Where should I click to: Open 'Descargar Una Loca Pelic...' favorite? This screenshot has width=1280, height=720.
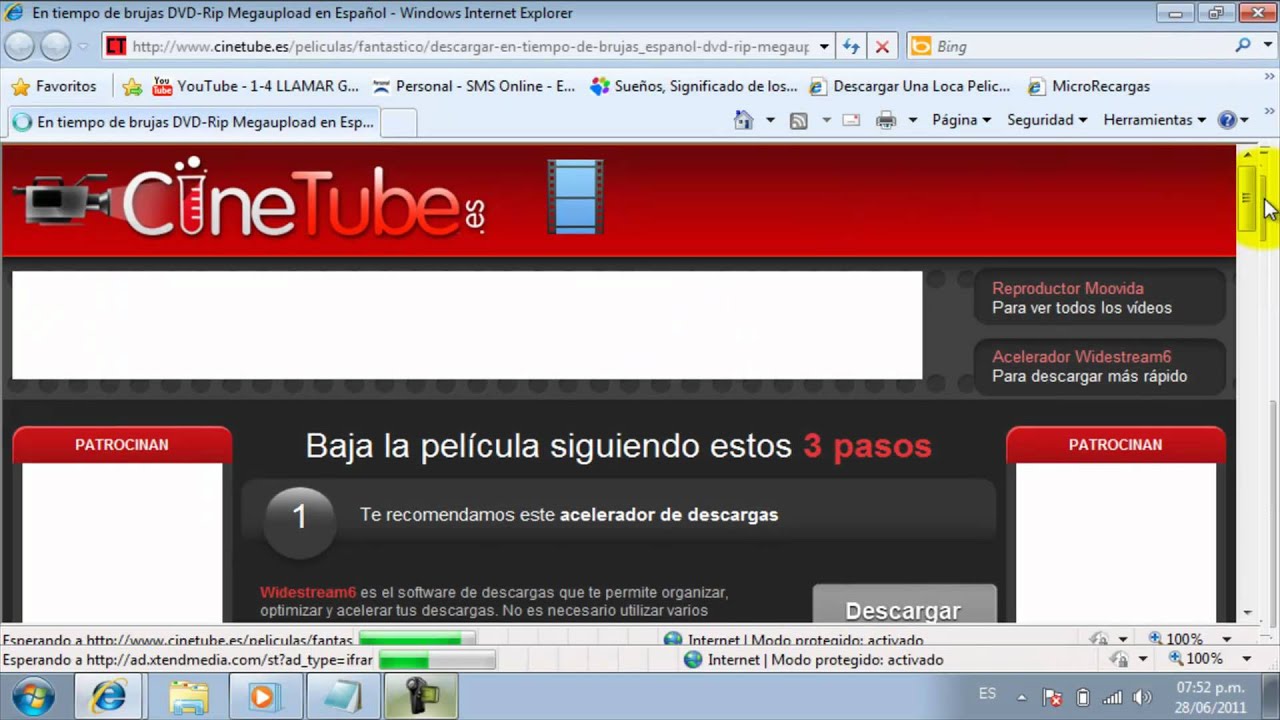click(910, 87)
